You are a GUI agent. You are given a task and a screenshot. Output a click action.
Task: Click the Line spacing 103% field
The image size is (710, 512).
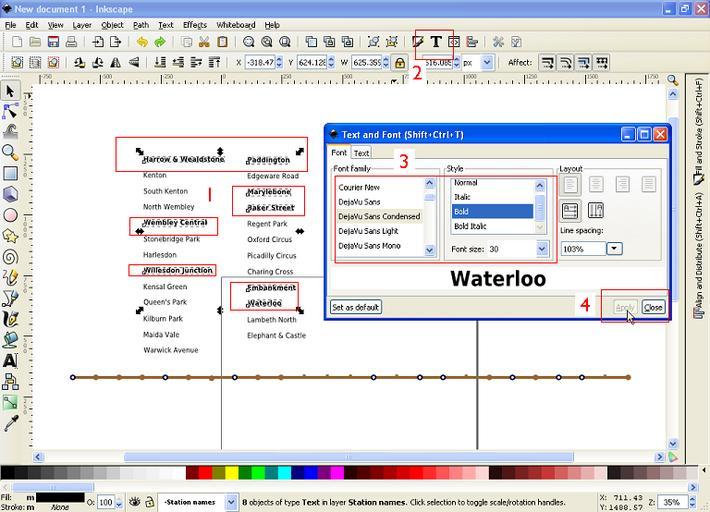pyautogui.click(x=583, y=249)
